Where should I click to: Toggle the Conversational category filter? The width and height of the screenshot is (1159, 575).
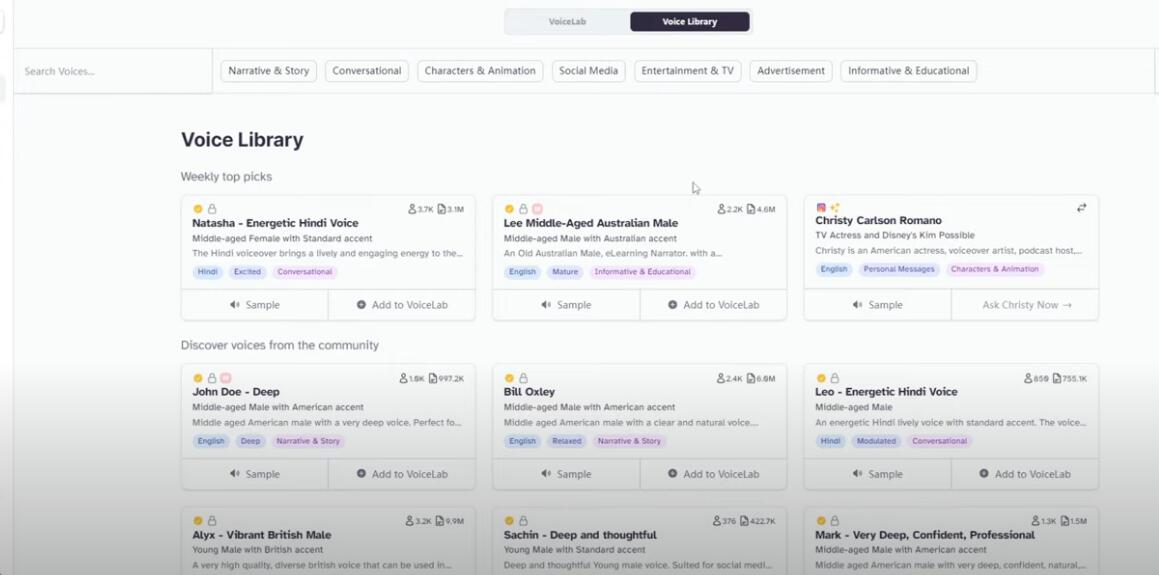[x=366, y=71]
